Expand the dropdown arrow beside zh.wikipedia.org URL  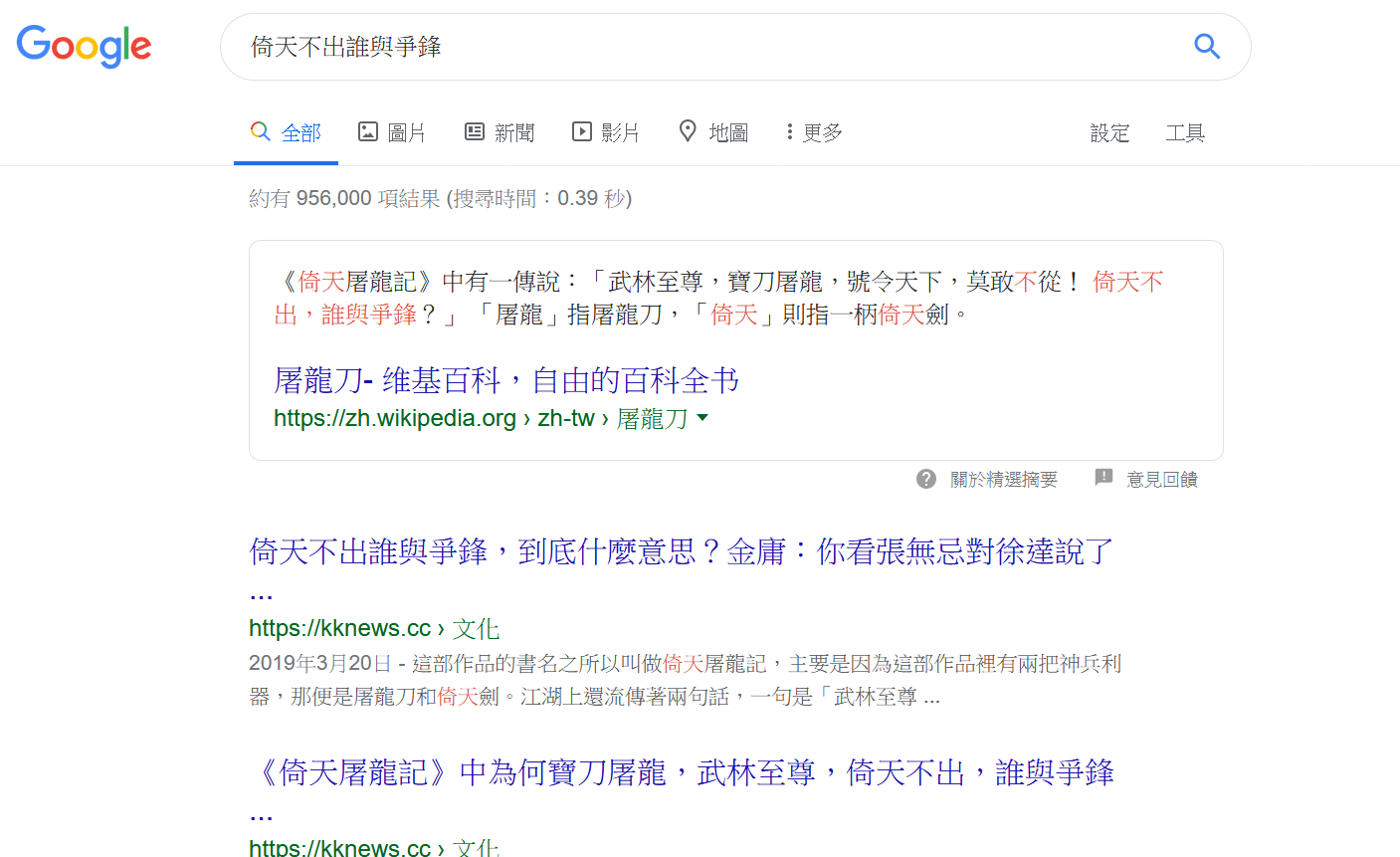click(703, 418)
